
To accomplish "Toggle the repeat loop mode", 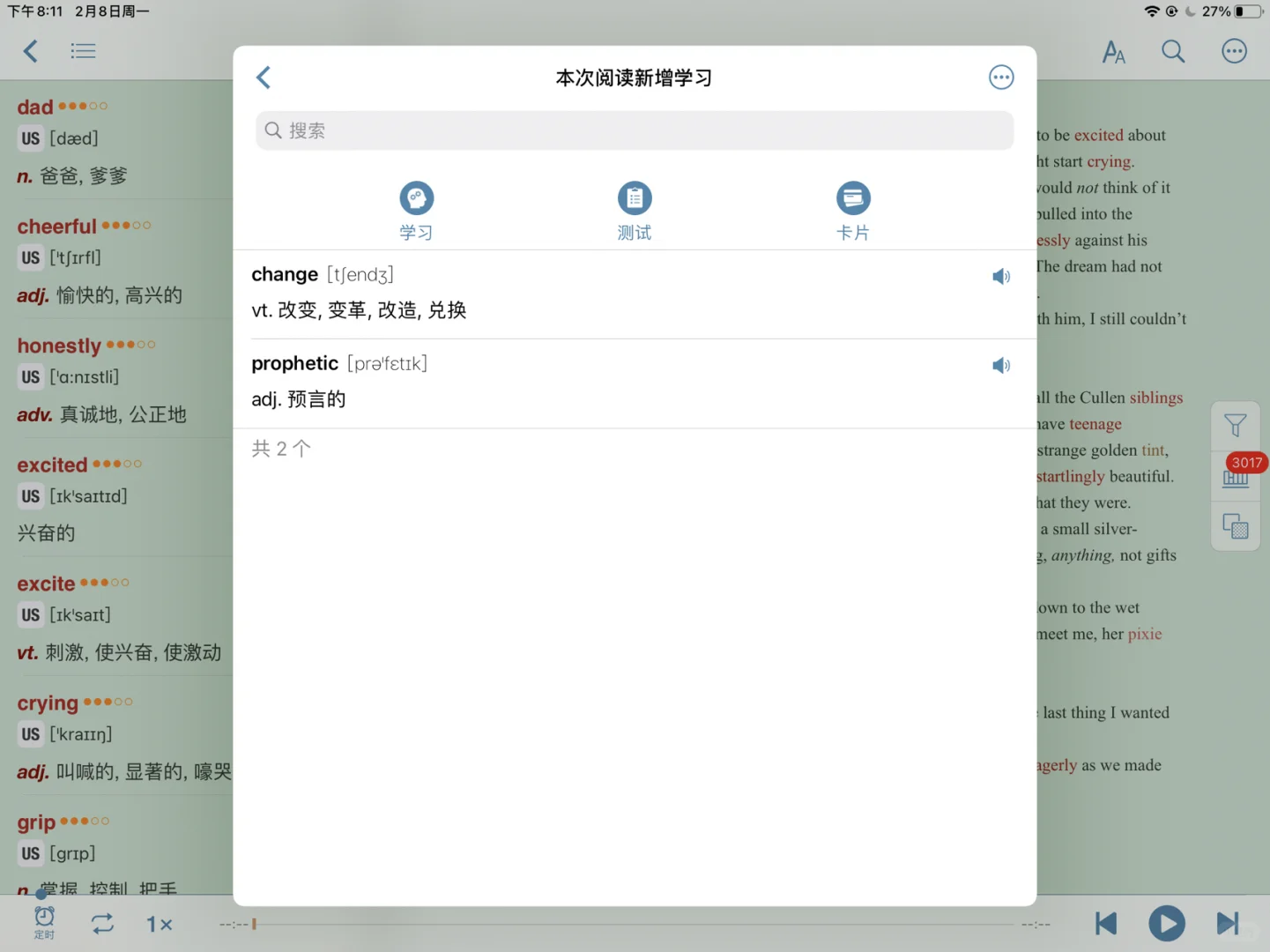I will 102,924.
